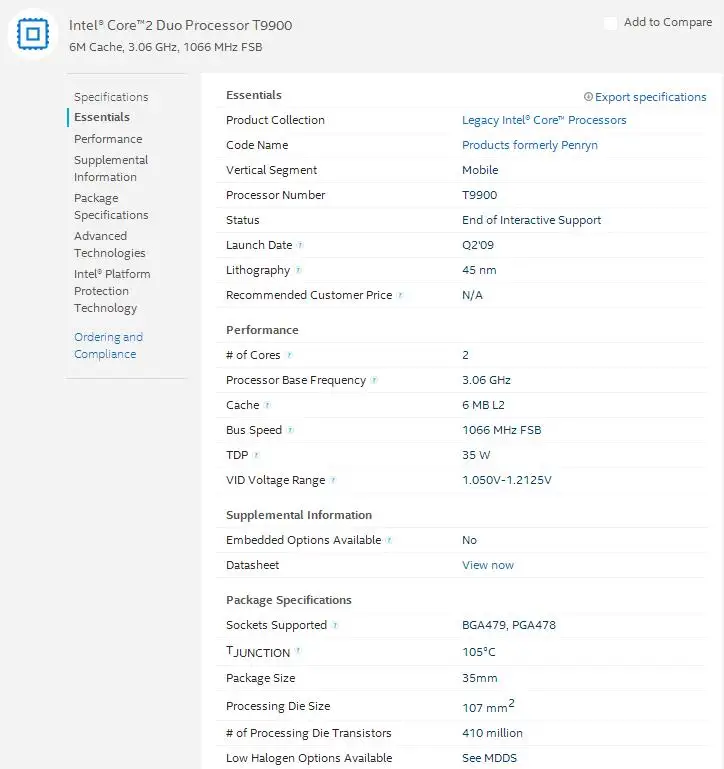
Task: Click the 'Performance' section heading in the table
Action: coord(262,330)
